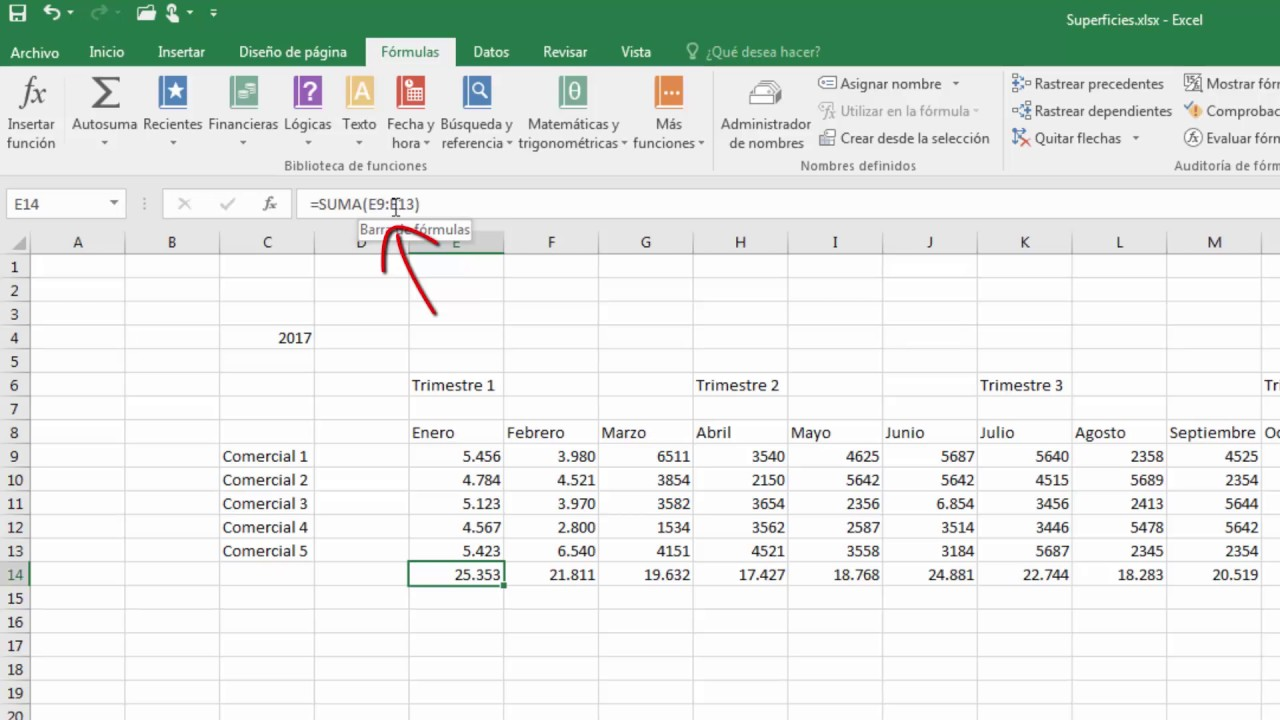Switch to the Vista tab

tap(636, 52)
